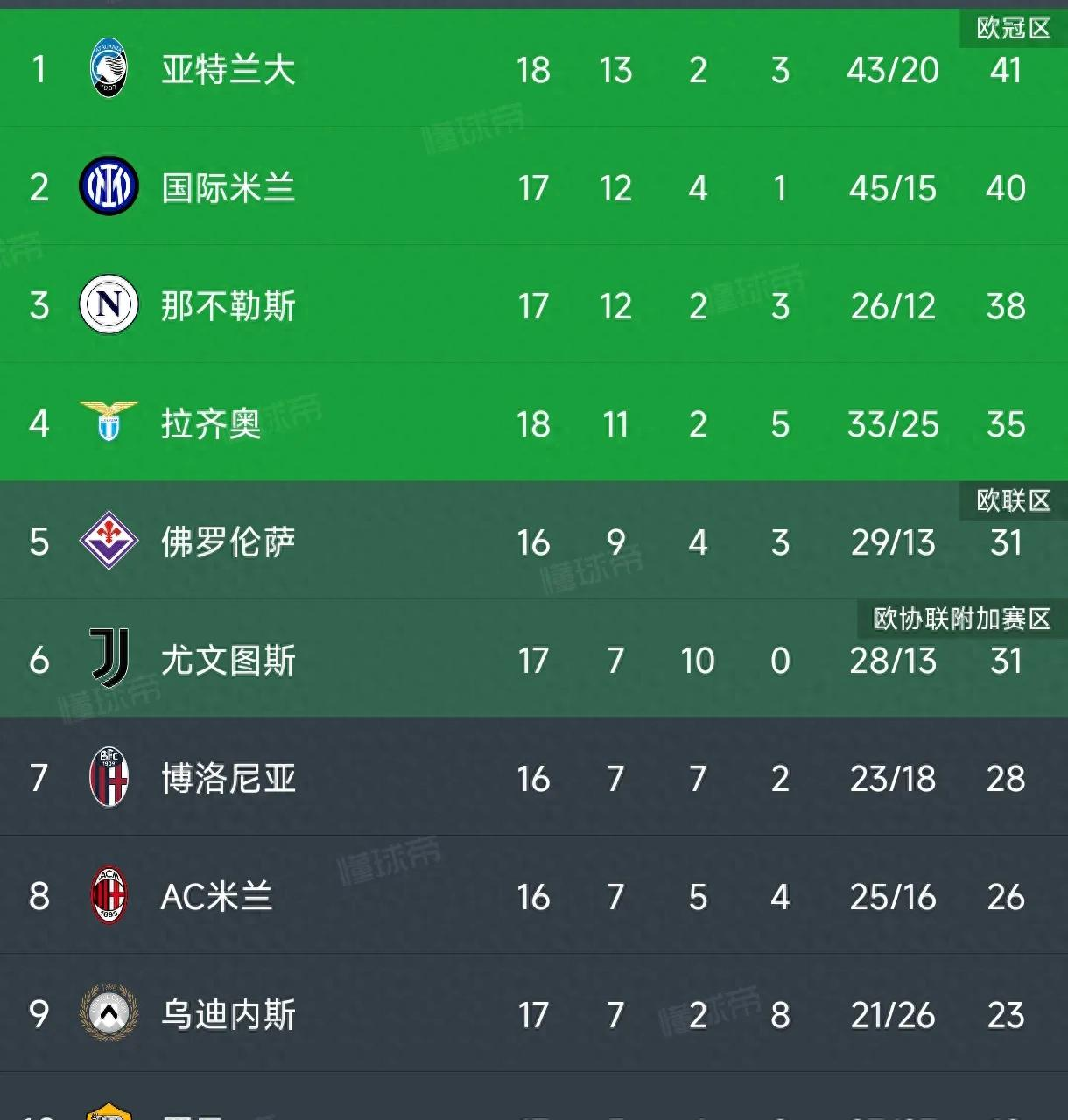
Task: Click the 欧冠区 zone label
Action: (1014, 29)
